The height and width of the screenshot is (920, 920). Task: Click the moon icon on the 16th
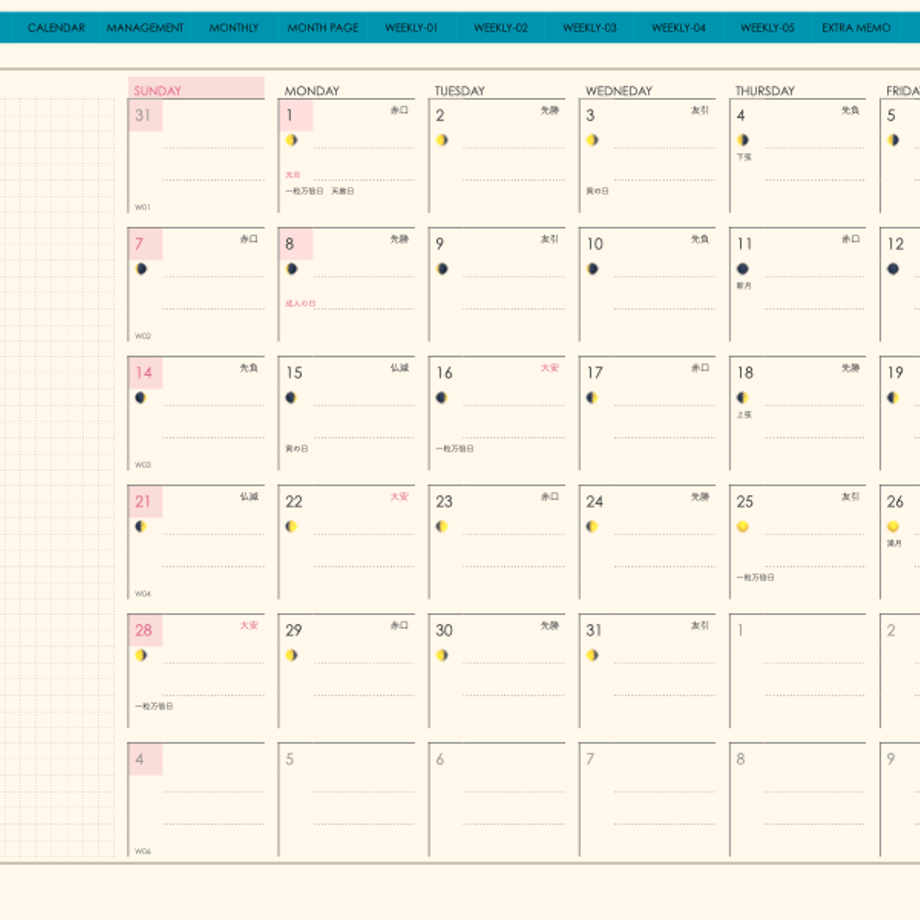[x=441, y=397]
